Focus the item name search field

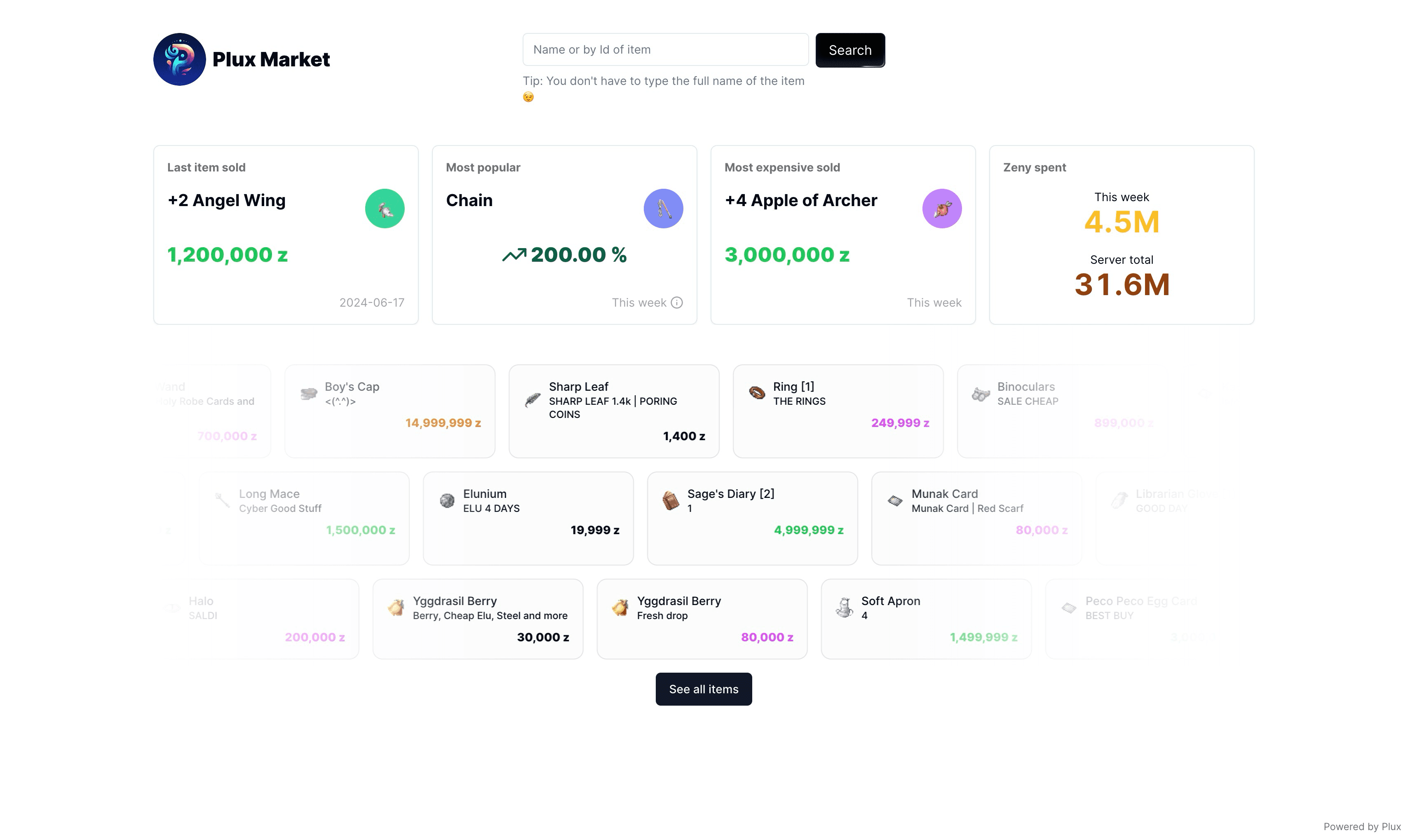(x=665, y=50)
